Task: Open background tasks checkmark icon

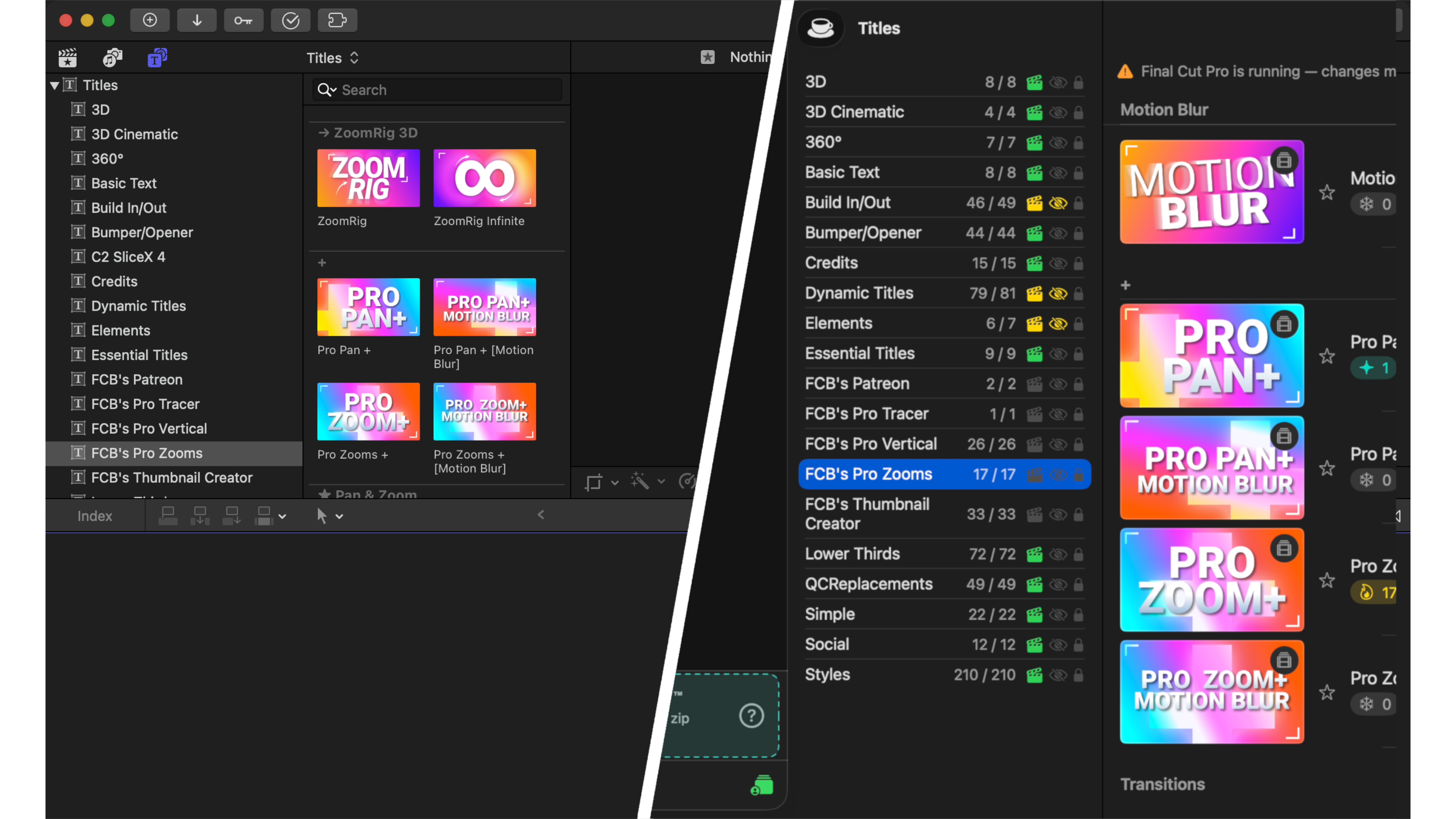Action: [x=290, y=20]
